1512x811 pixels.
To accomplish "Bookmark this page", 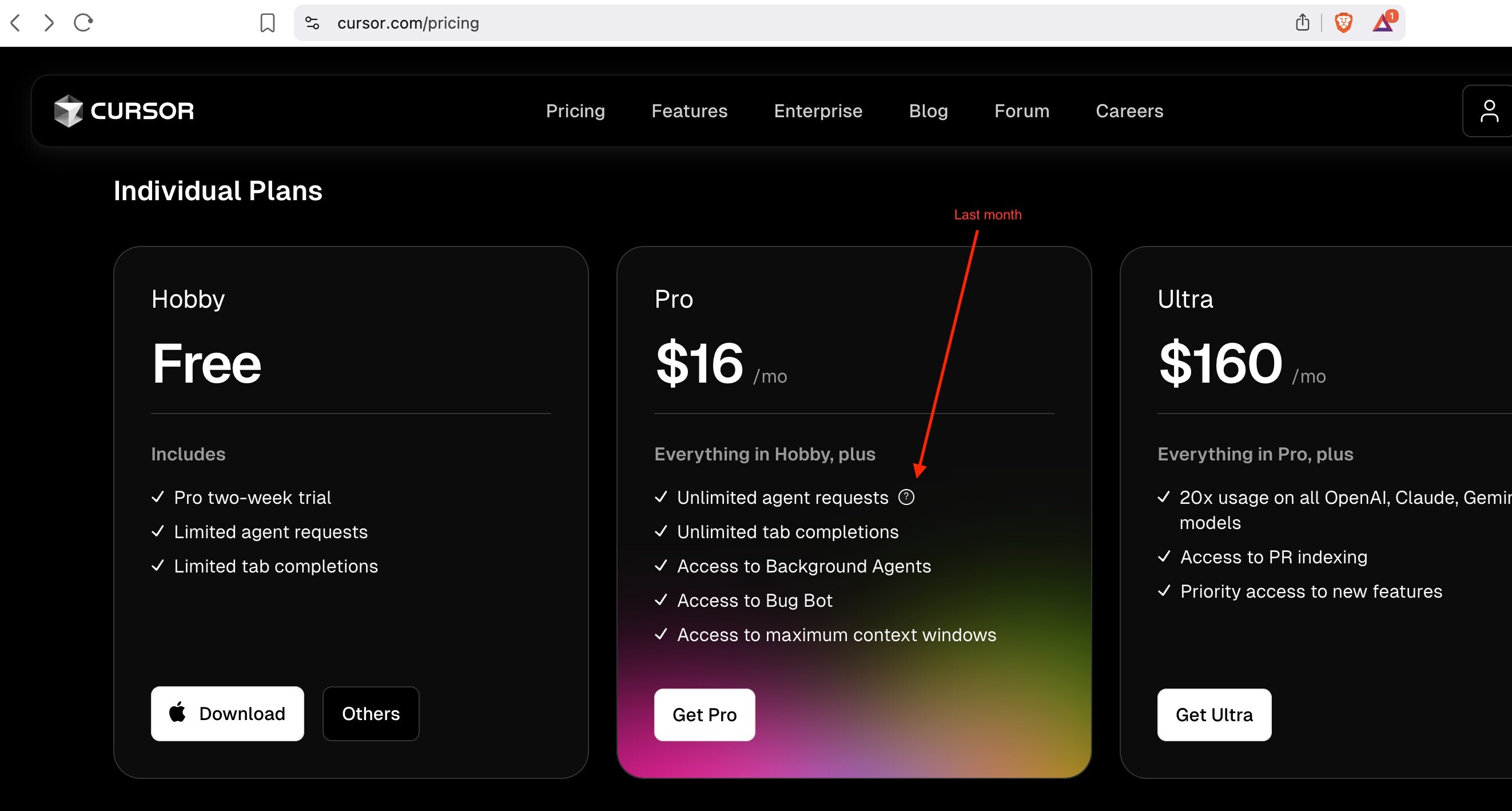I will 267,23.
